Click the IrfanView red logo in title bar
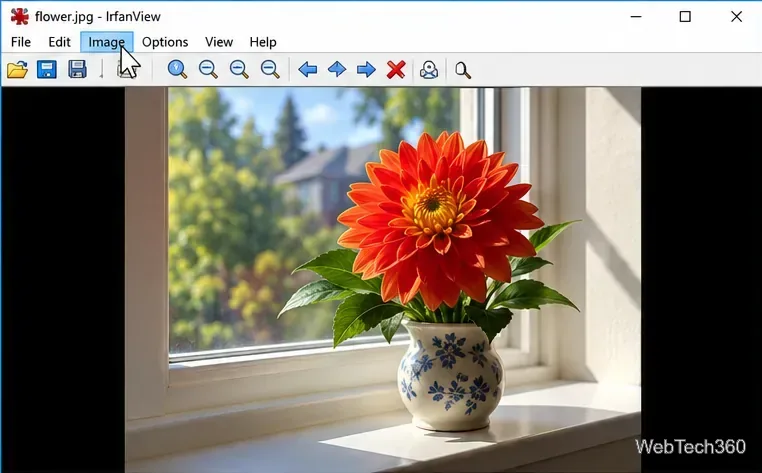The height and width of the screenshot is (473, 762). [x=20, y=17]
